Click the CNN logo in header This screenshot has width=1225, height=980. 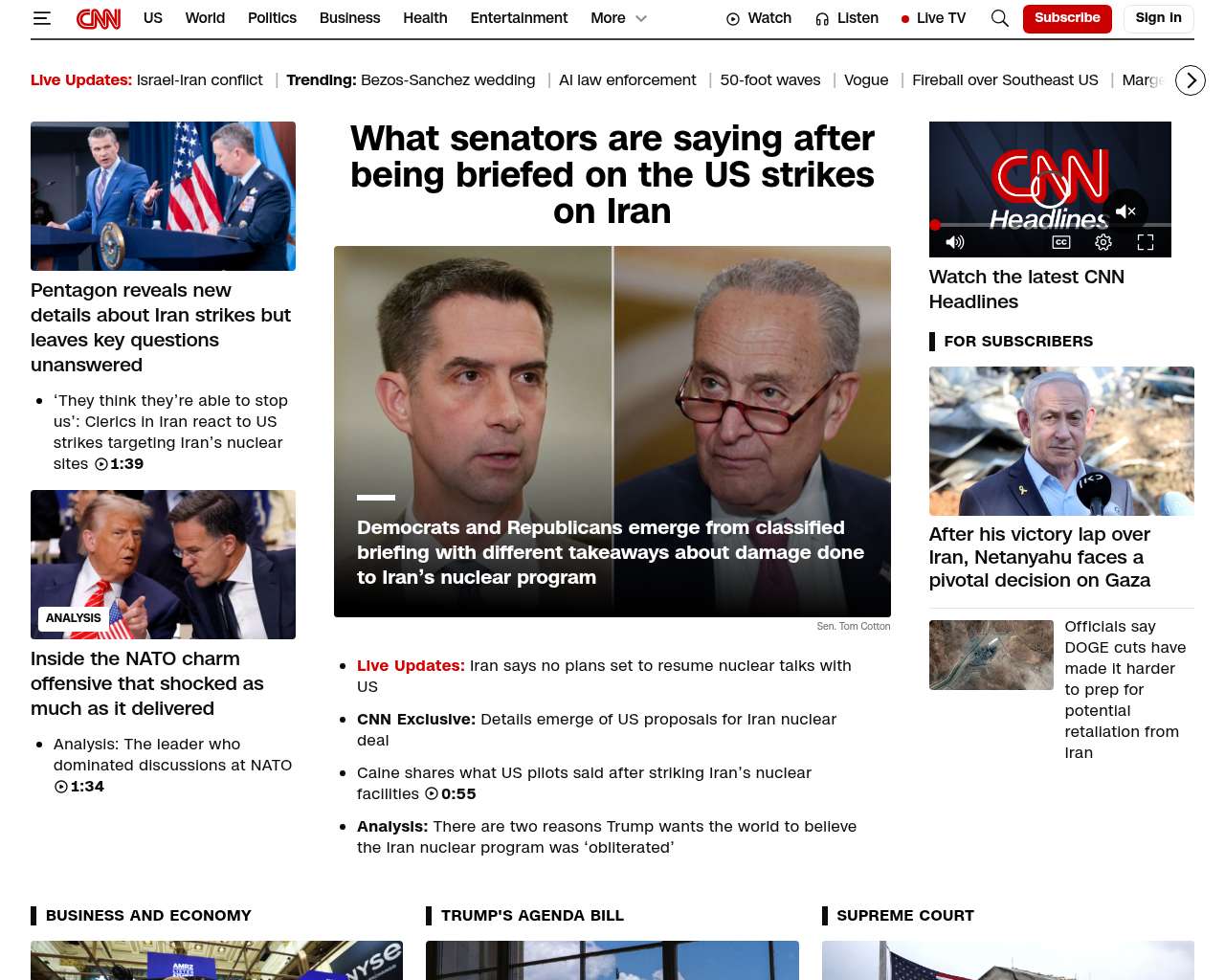tap(99, 18)
